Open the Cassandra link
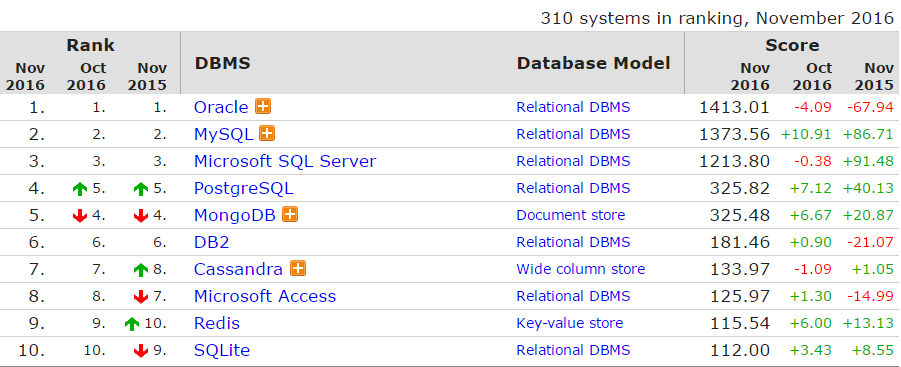 [238, 269]
